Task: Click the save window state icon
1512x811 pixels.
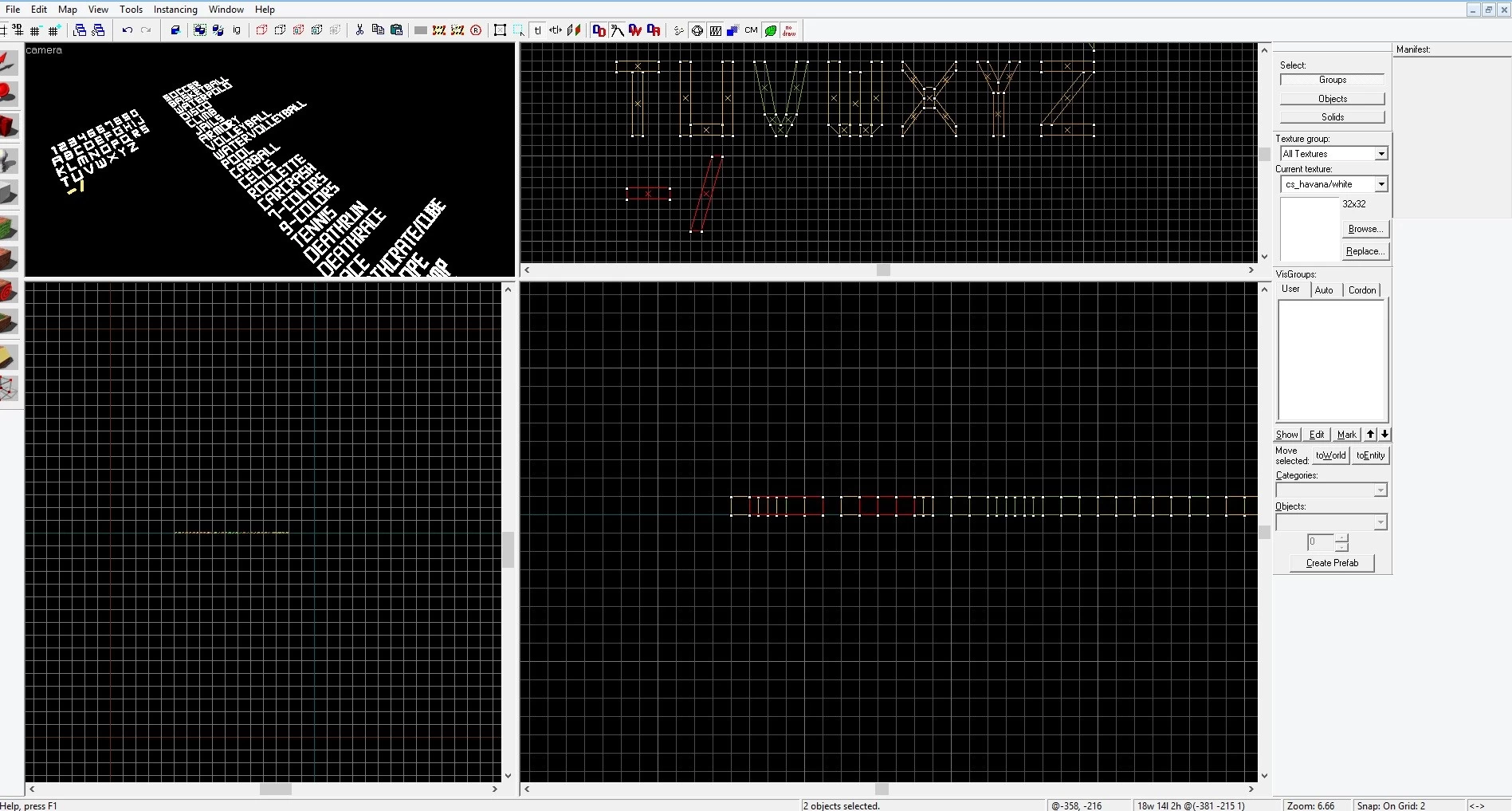Action: point(98,30)
